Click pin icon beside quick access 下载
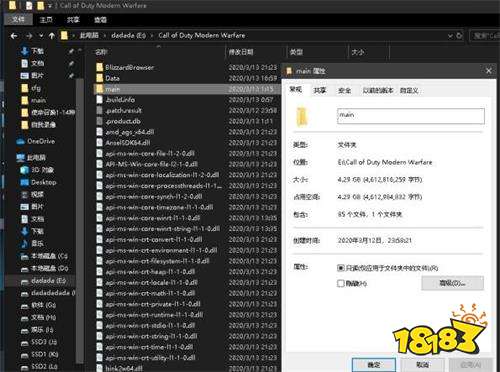 [71, 51]
